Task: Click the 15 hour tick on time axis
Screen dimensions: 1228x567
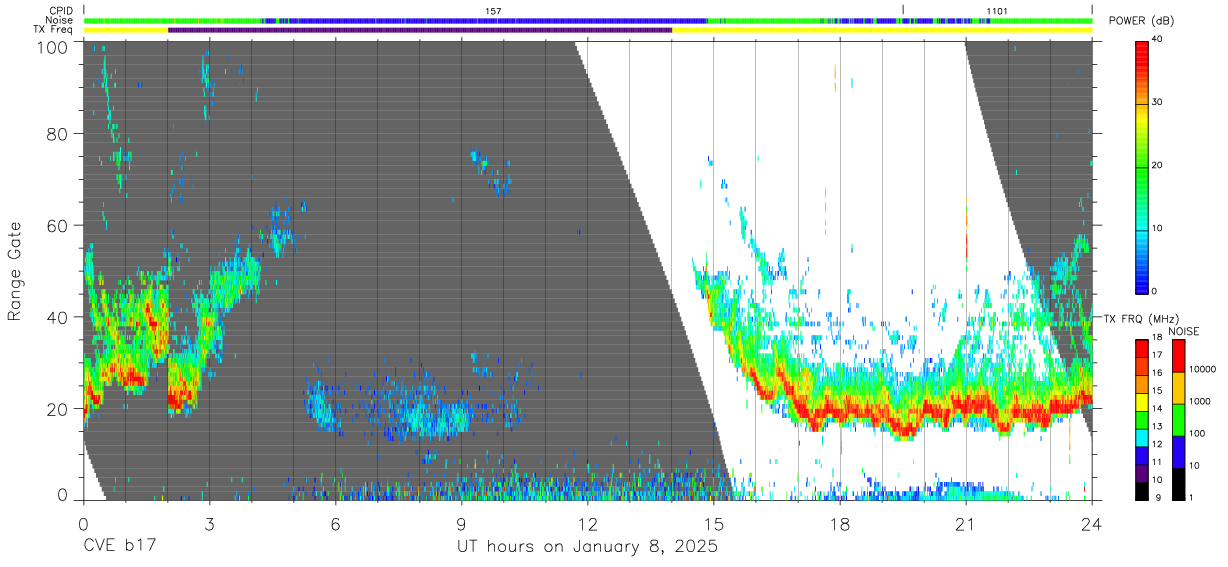Action: 714,523
